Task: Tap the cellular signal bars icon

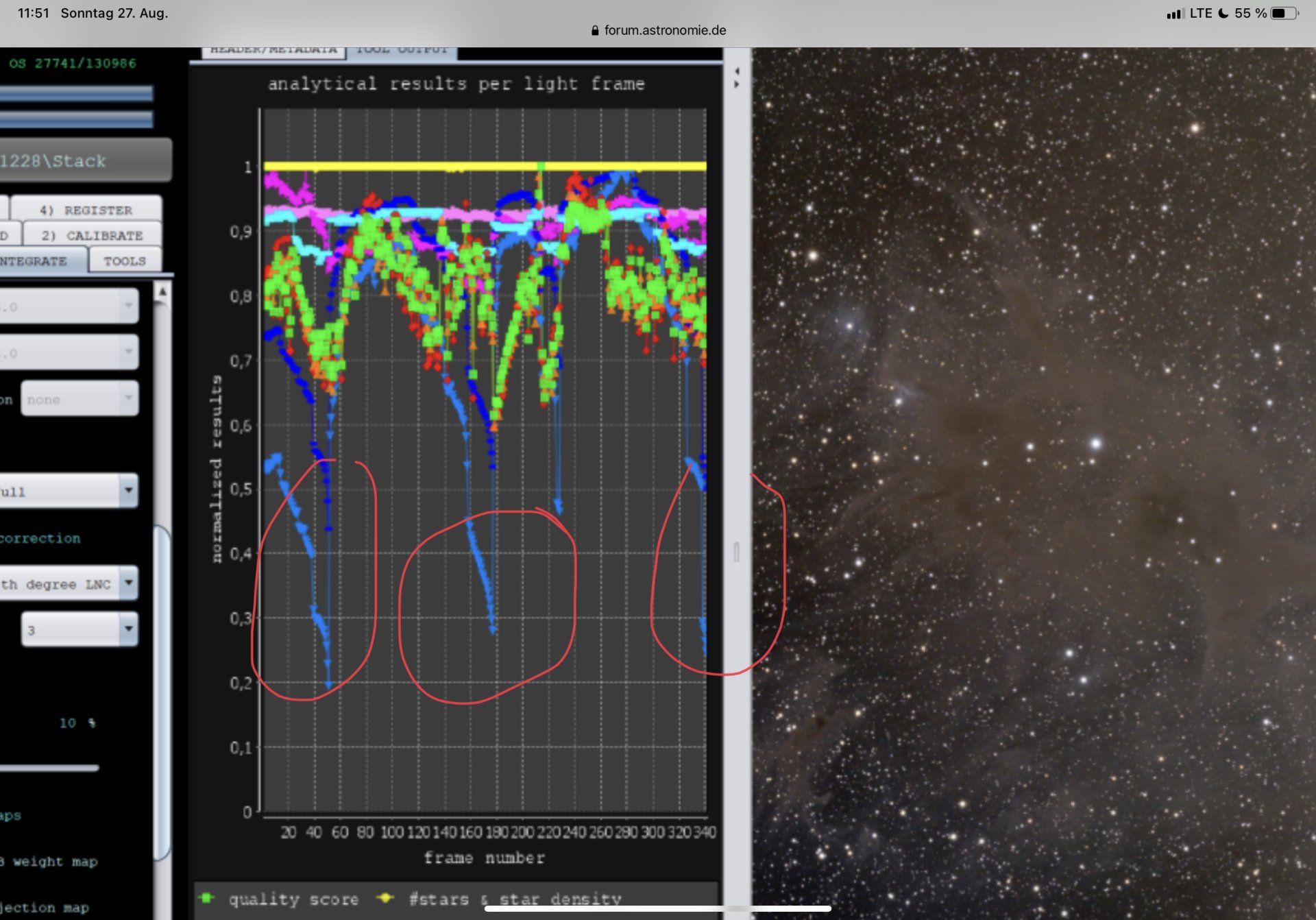Action: [x=1175, y=13]
